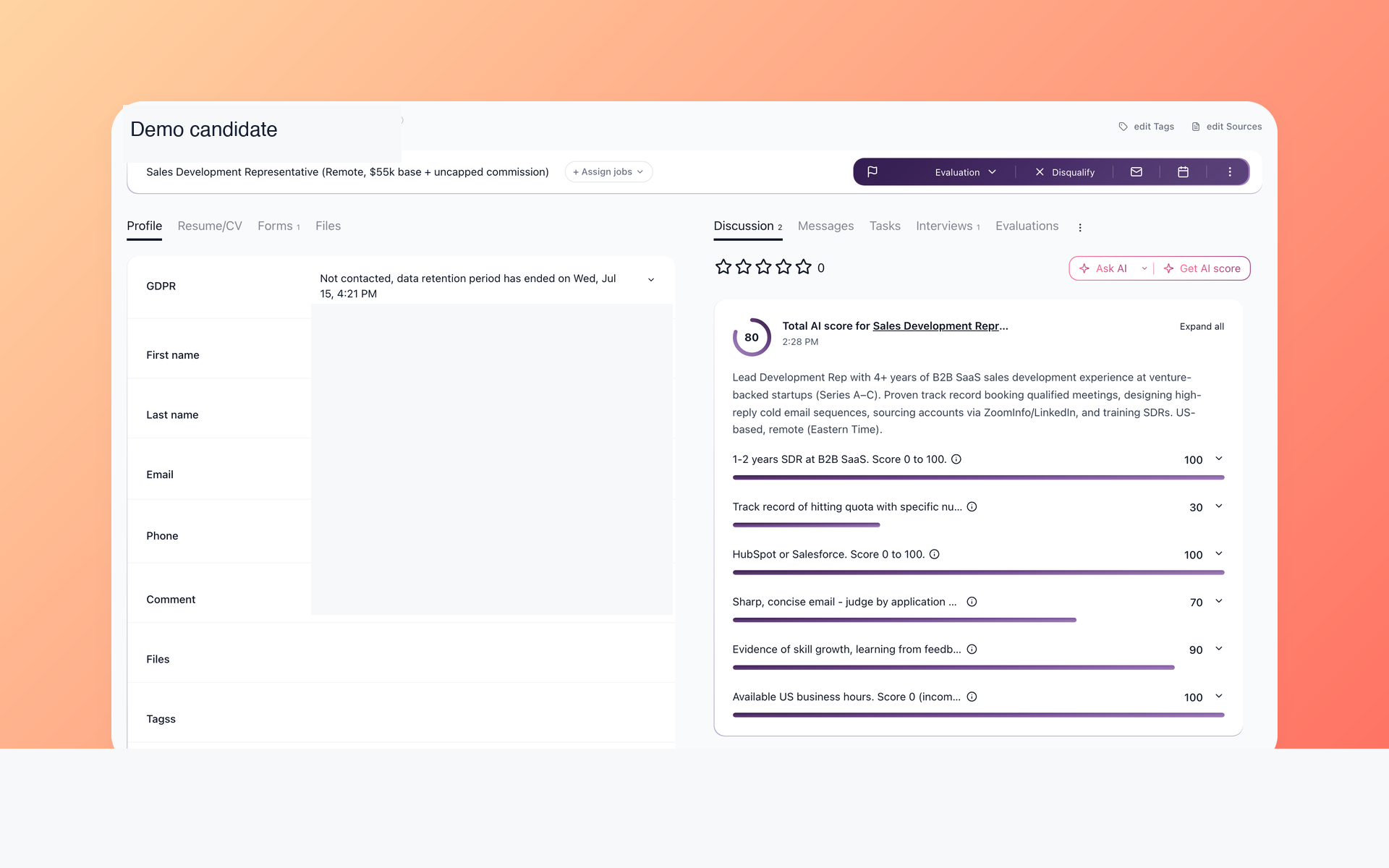1389x868 pixels.
Task: Rate candidate one star
Action: point(723,268)
